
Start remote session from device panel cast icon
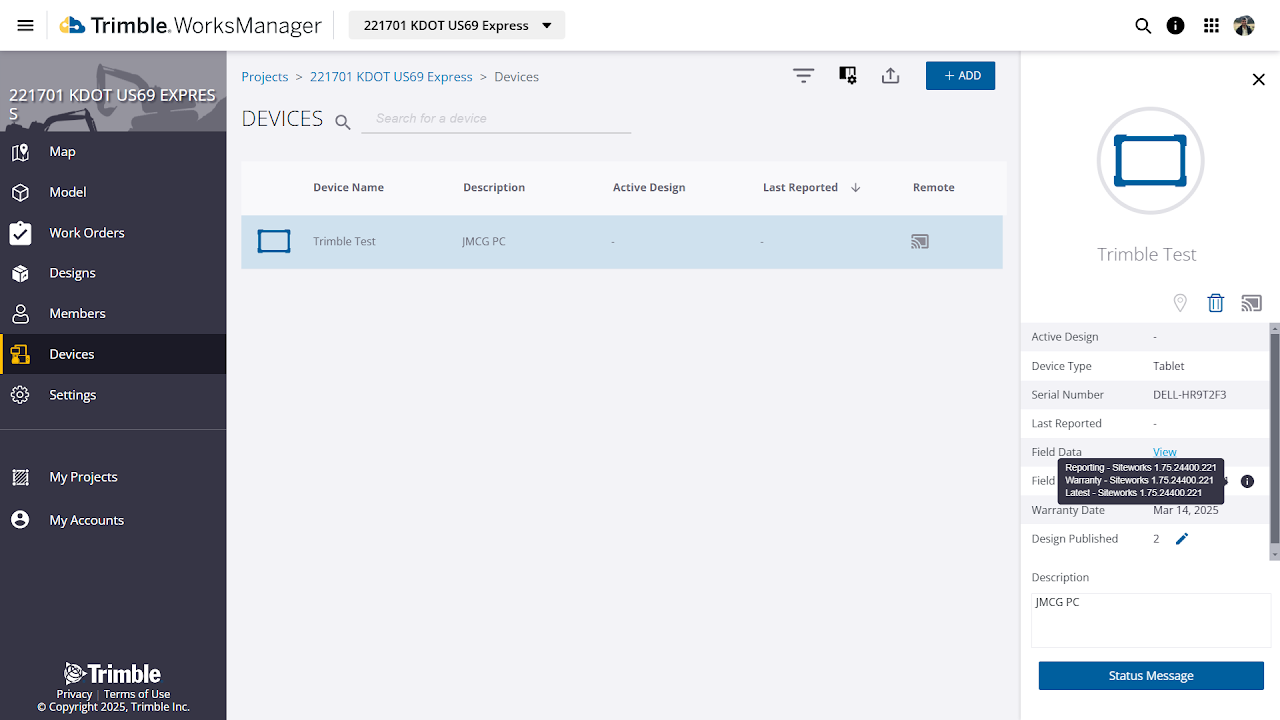[1251, 303]
